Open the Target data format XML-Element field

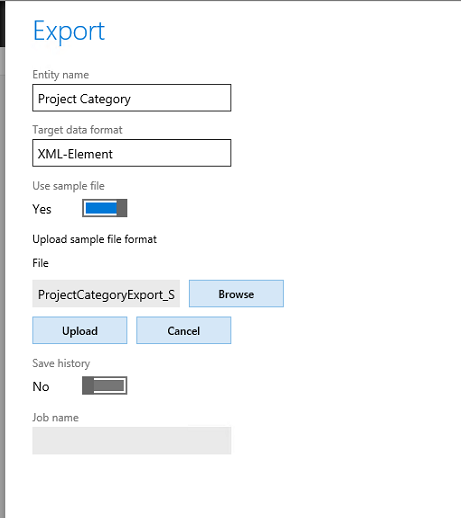pyautogui.click(x=132, y=153)
